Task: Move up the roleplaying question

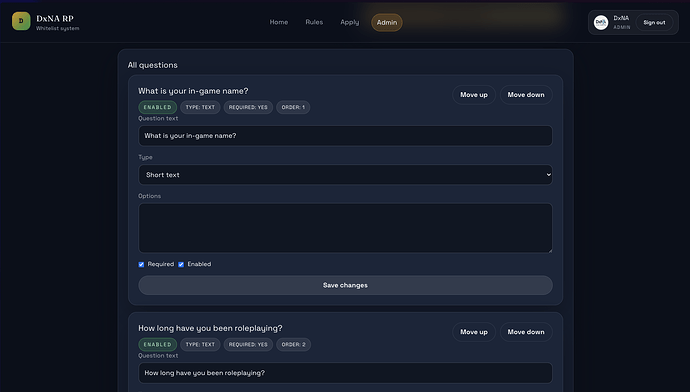Action: tap(474, 332)
